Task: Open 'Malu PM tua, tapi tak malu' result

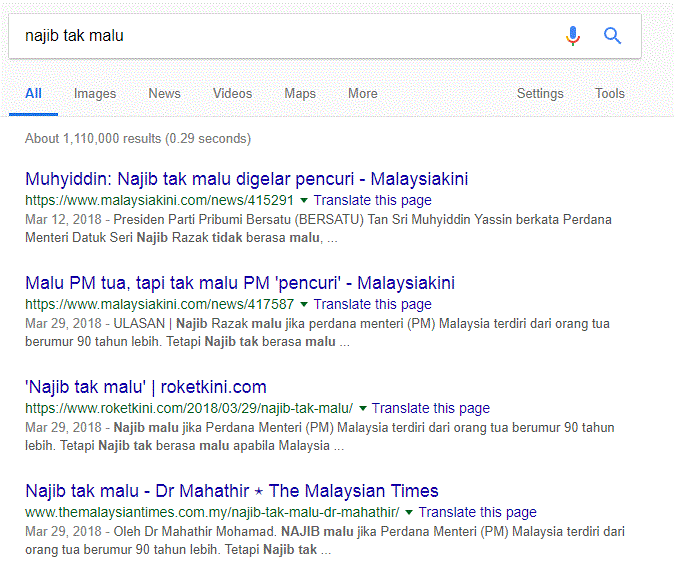Action: pyautogui.click(x=240, y=283)
